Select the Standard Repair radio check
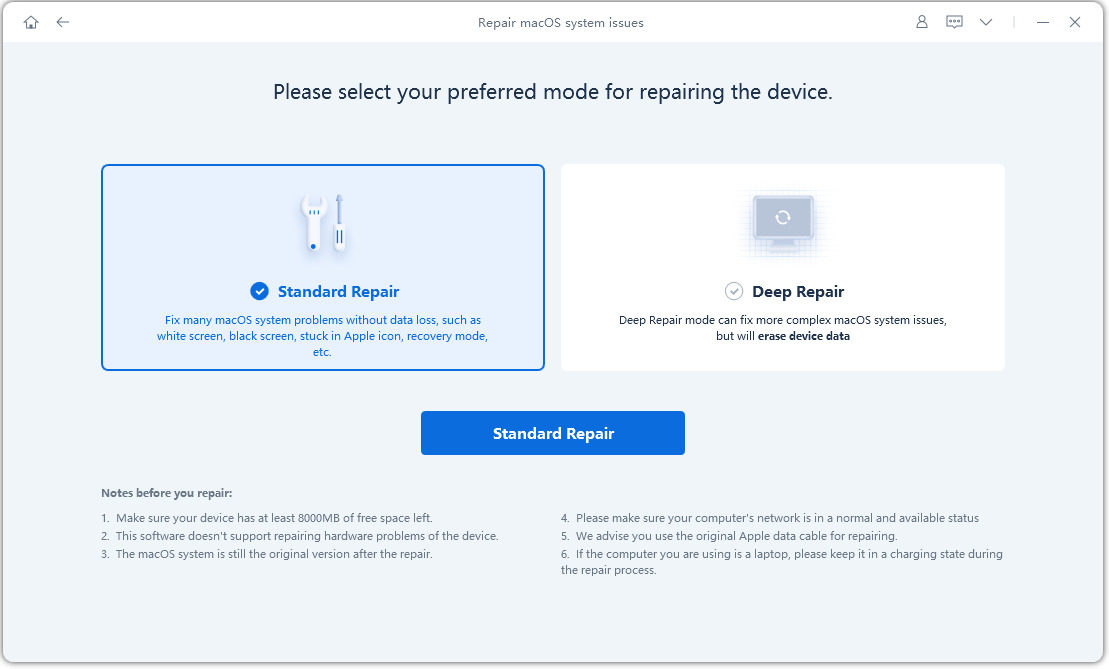Viewport: 1109px width, 669px height. pos(260,291)
